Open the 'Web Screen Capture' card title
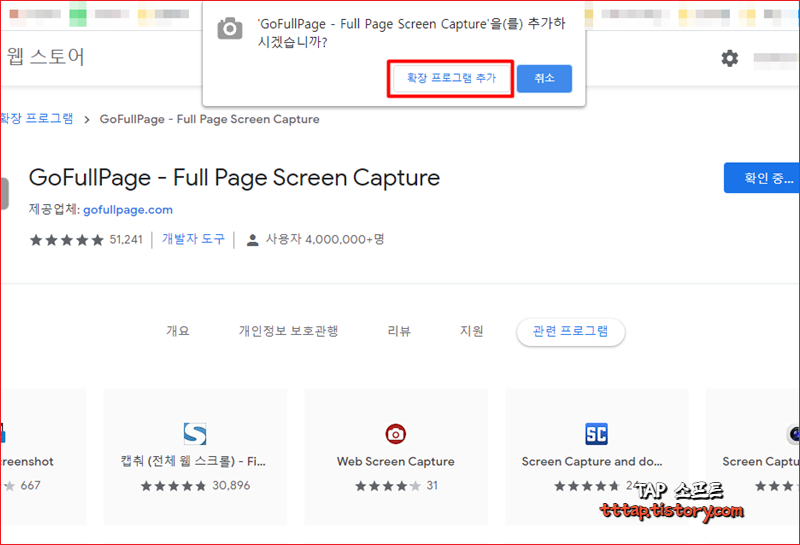800x545 pixels. pyautogui.click(x=395, y=461)
